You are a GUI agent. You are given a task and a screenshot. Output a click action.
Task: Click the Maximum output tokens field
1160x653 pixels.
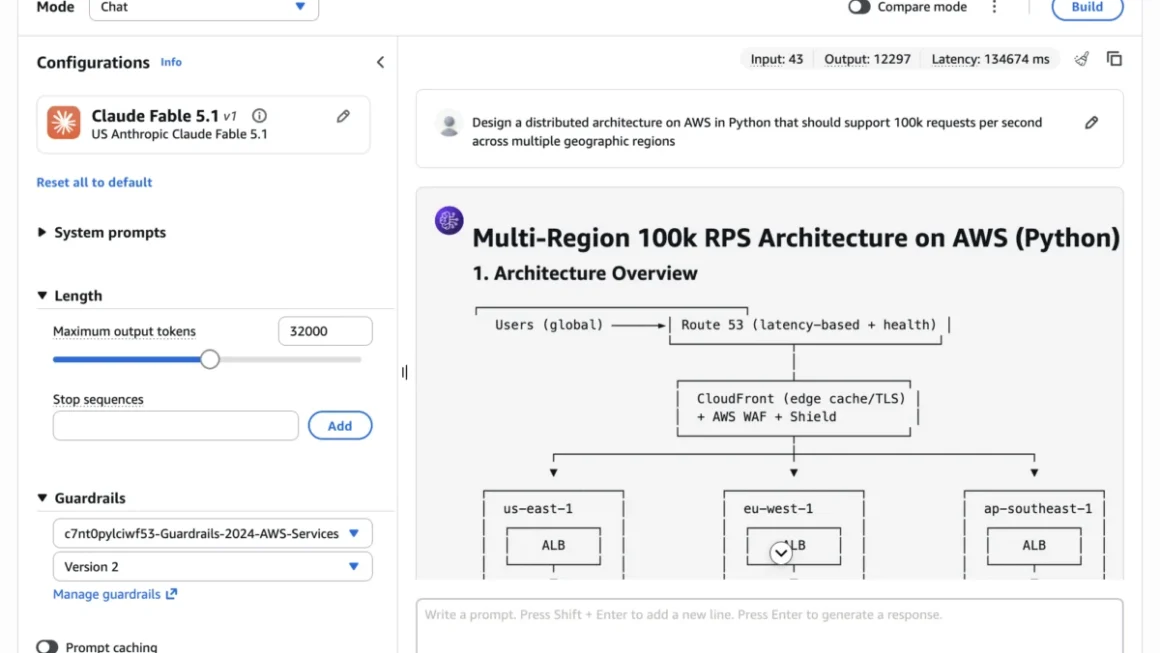coord(325,331)
